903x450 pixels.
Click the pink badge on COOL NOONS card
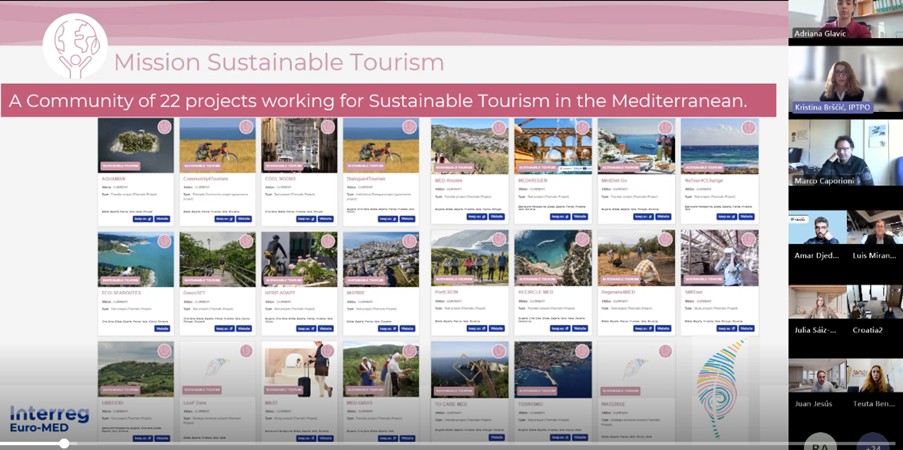(x=327, y=127)
